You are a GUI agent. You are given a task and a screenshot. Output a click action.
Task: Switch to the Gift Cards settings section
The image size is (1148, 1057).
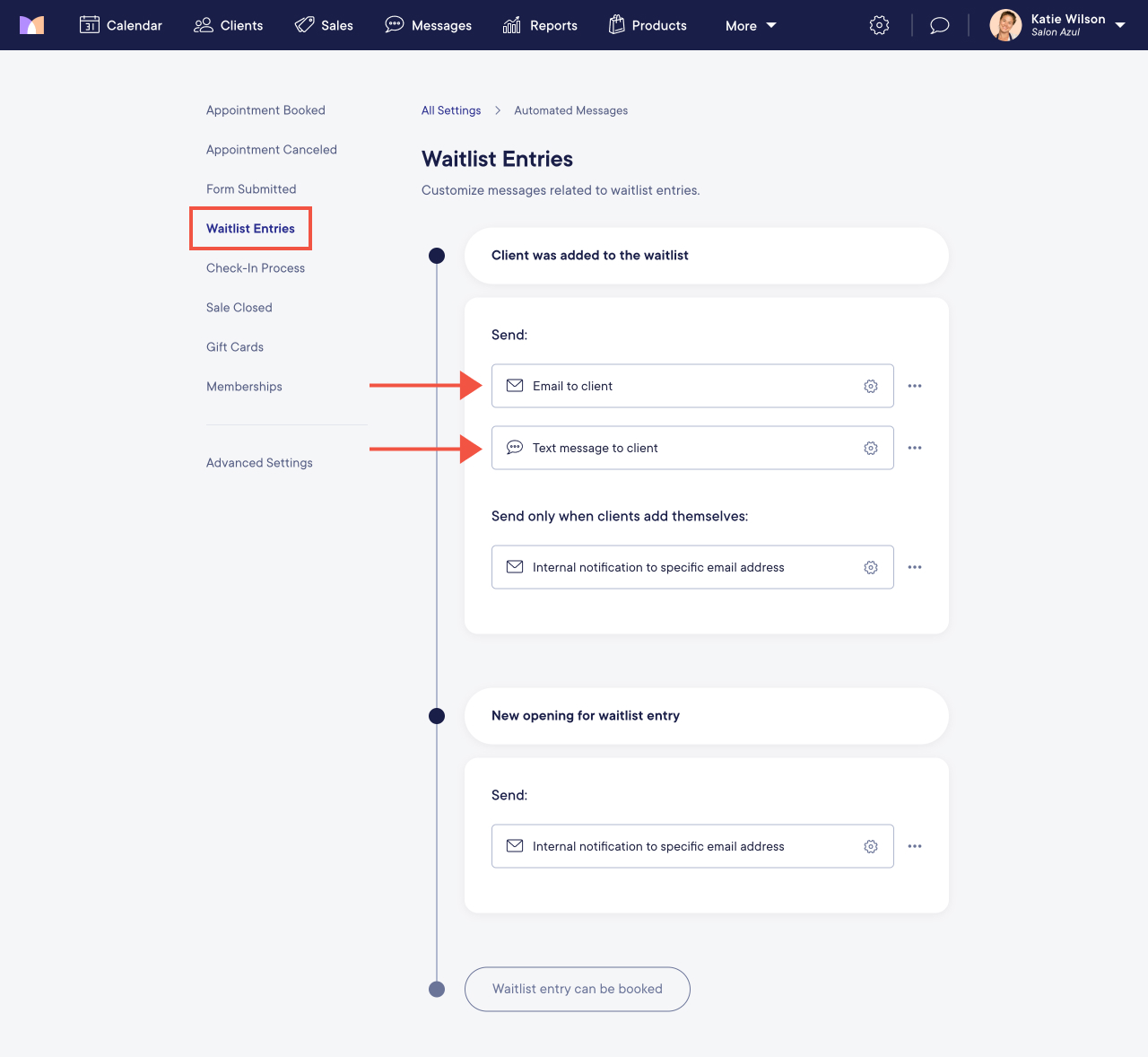click(x=234, y=346)
